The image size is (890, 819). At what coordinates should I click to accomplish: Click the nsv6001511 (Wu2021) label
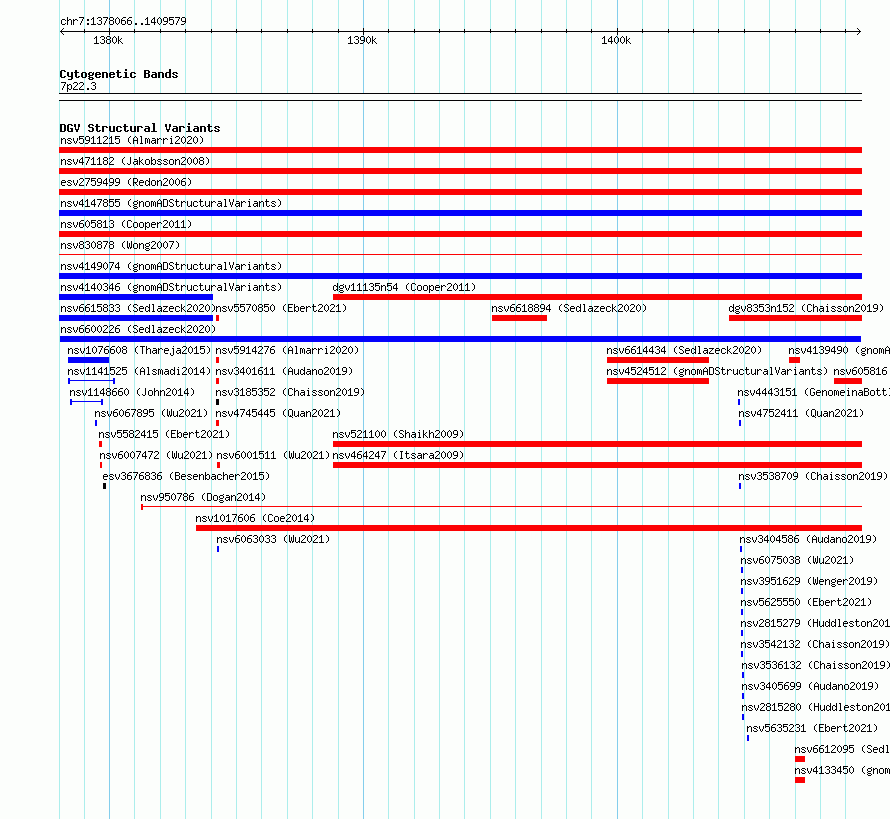click(x=273, y=455)
